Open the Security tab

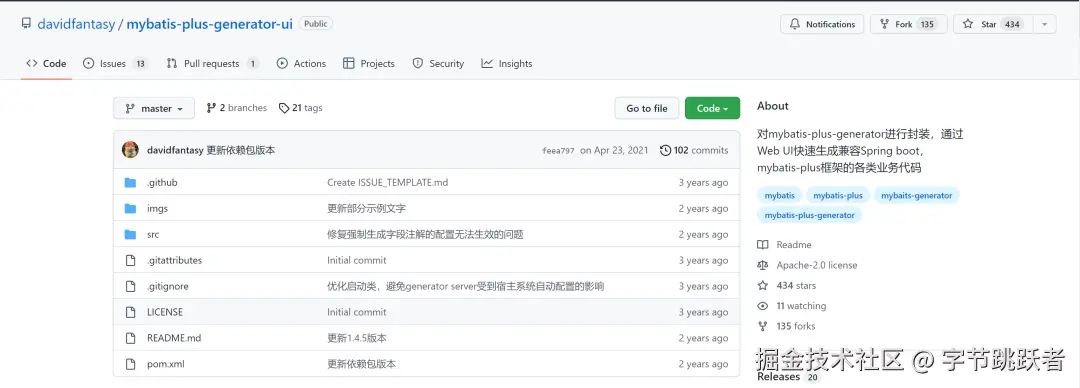438,63
